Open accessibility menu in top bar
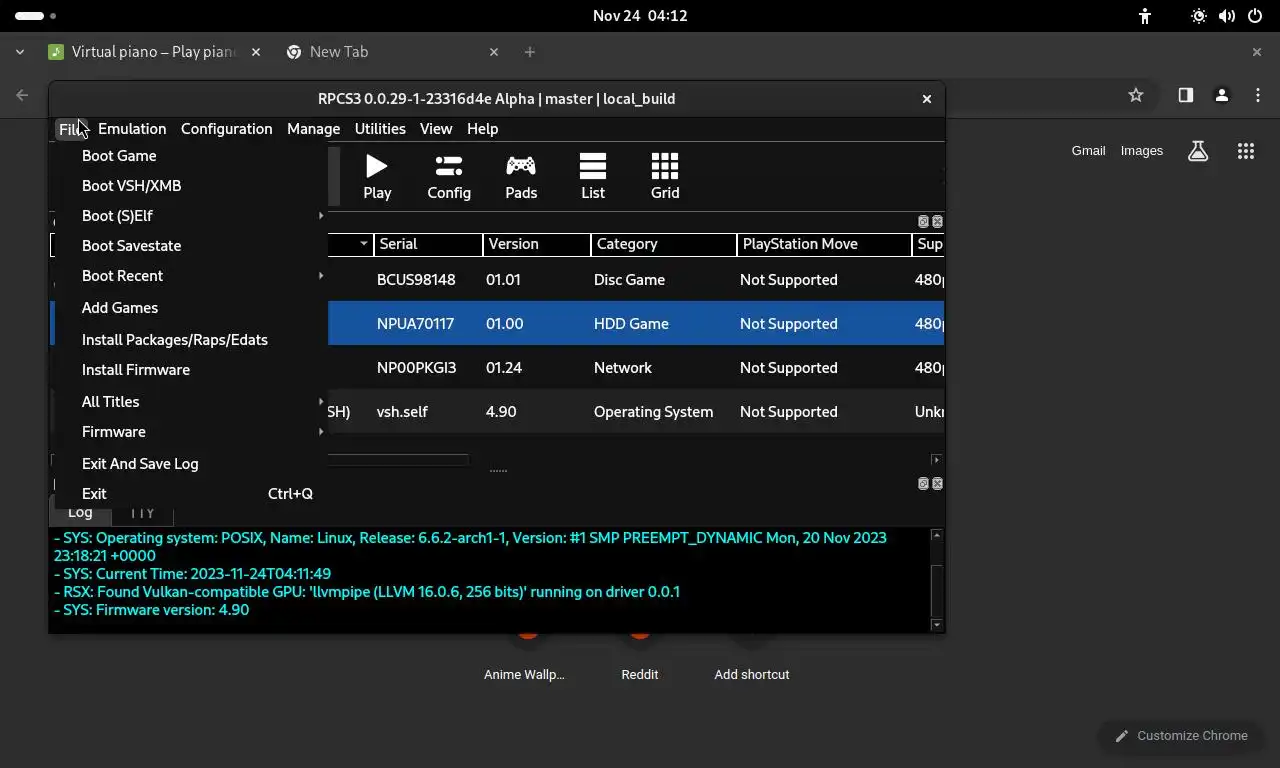The width and height of the screenshot is (1280, 768). (1145, 16)
